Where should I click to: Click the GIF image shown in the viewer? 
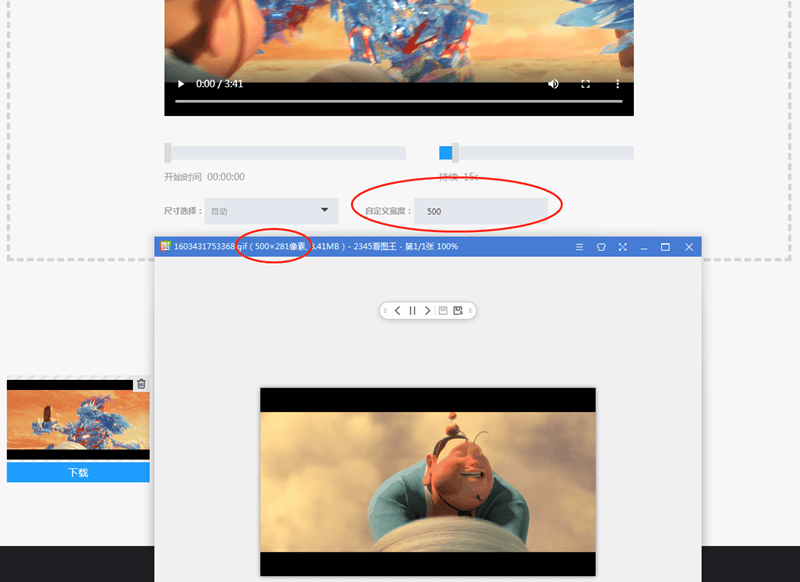(x=428, y=482)
